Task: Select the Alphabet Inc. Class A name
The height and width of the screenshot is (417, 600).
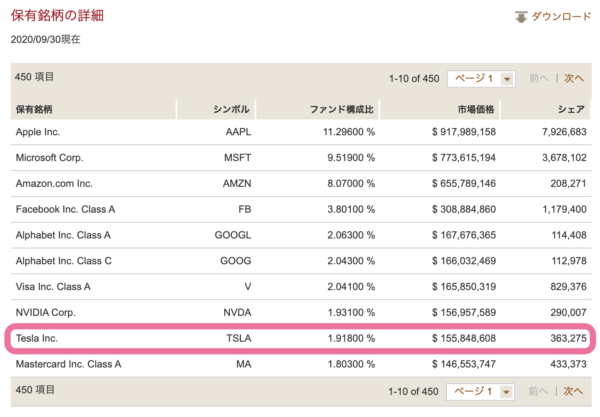Action: click(63, 235)
